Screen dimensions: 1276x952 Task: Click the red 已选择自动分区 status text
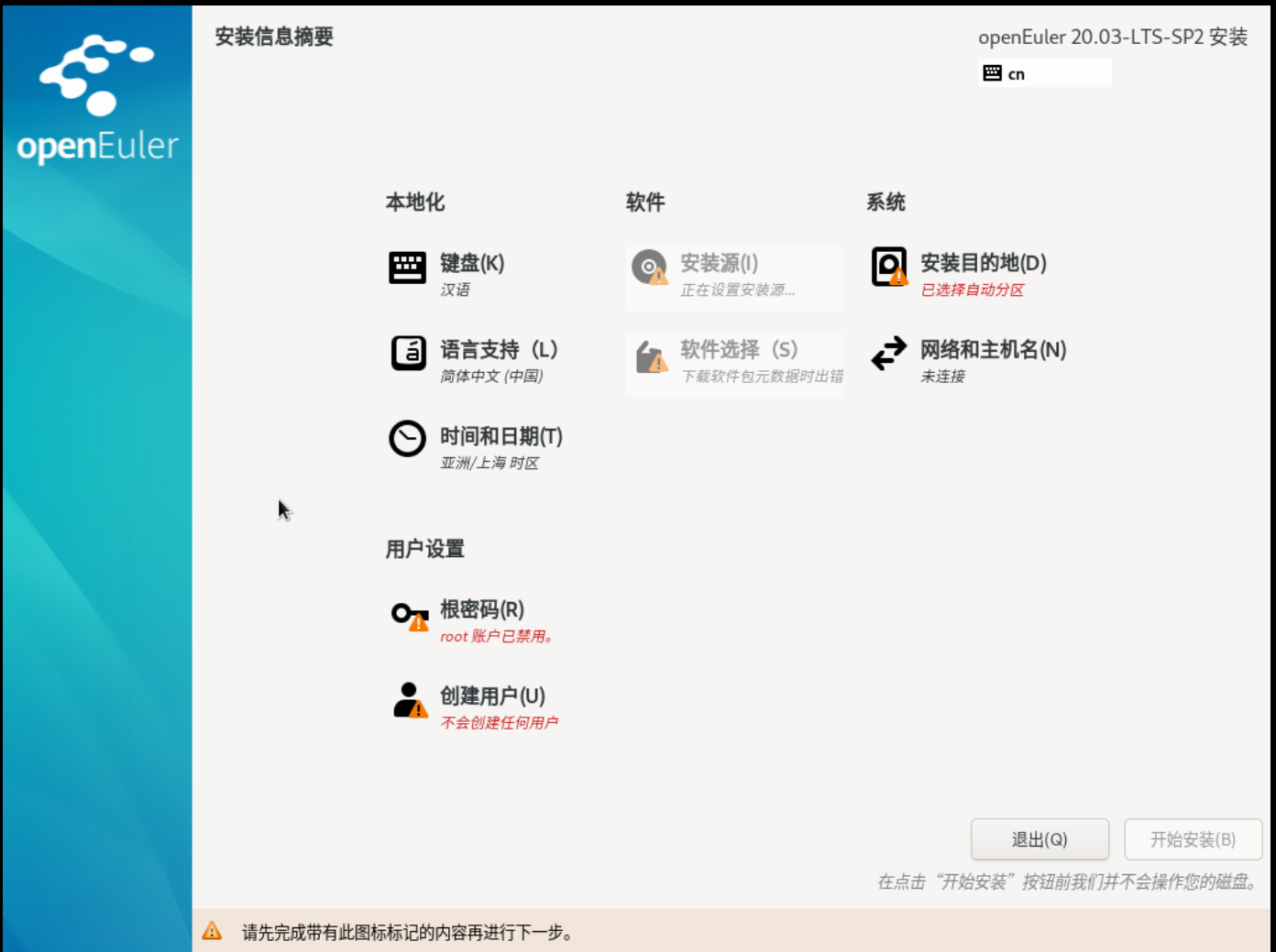click(x=973, y=290)
